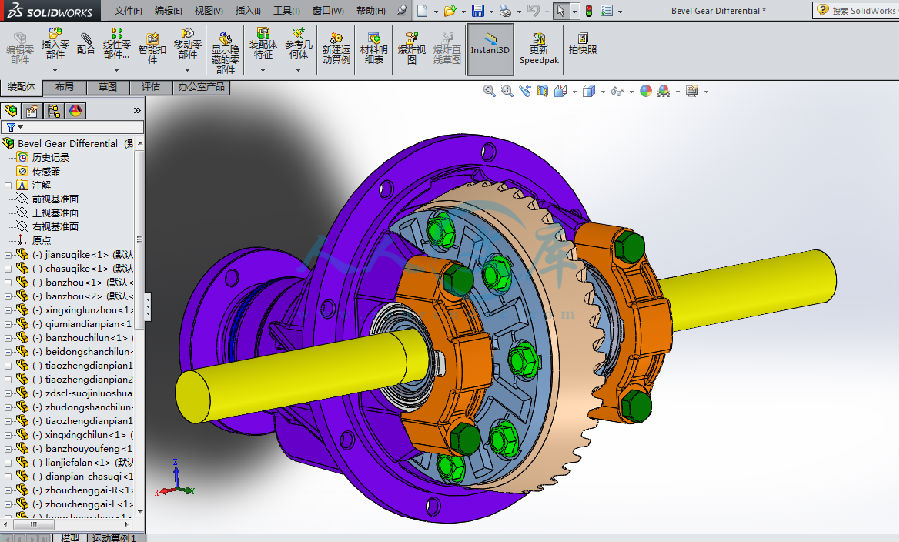Viewport: 899px width, 542px height.
Task: Click the Save floppy disk icon
Action: pyautogui.click(x=477, y=10)
